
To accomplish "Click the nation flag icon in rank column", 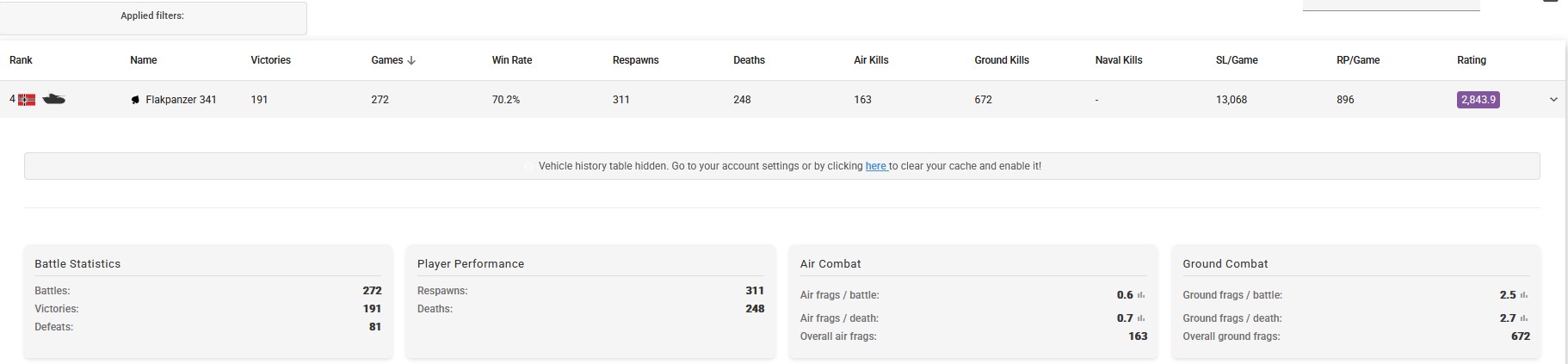I will [27, 100].
